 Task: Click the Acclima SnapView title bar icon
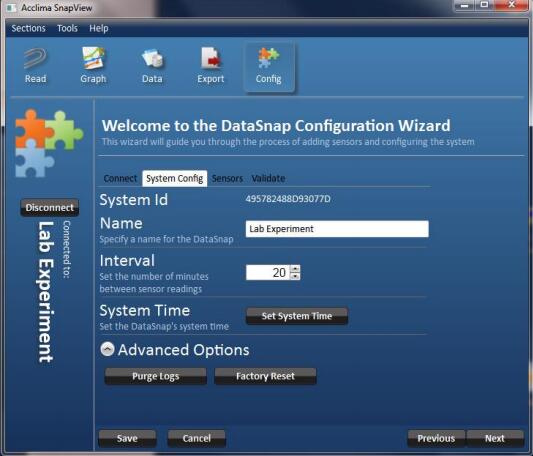tap(11, 7)
